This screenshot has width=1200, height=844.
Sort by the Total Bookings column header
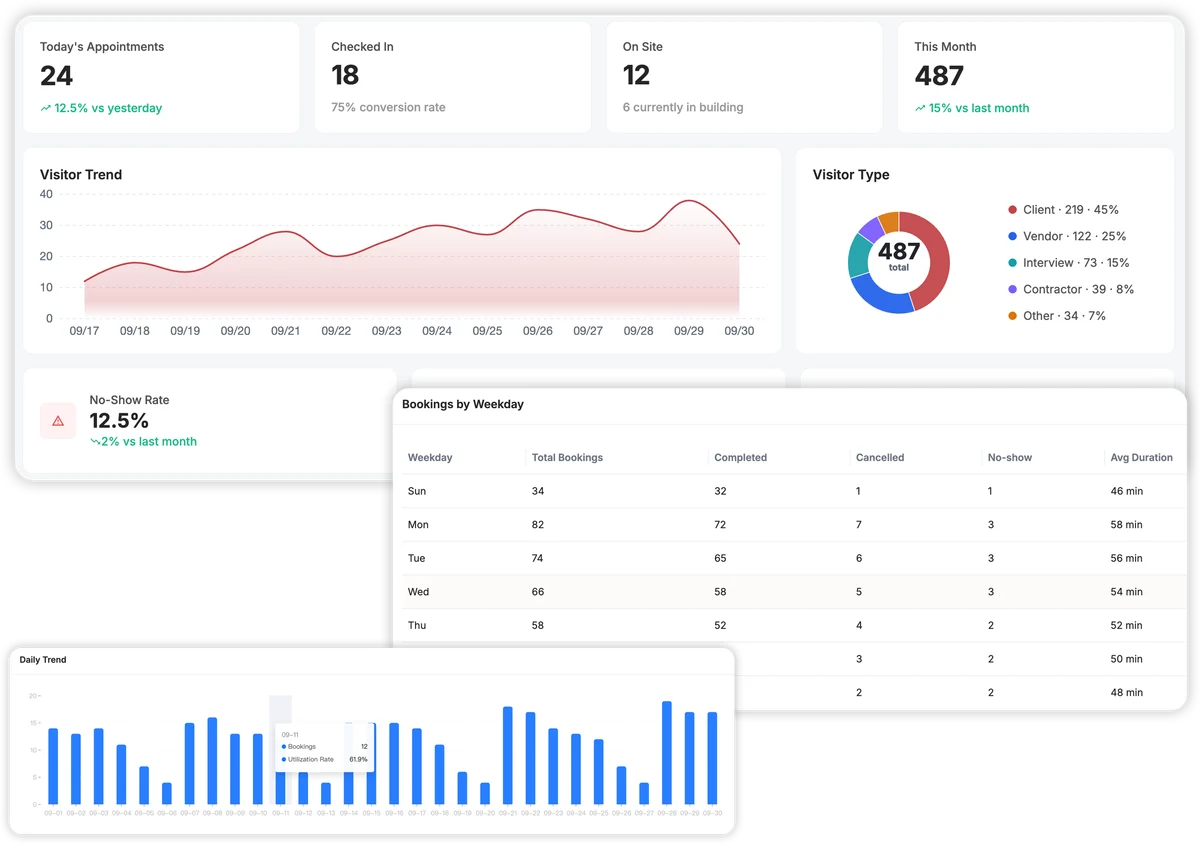coord(567,457)
